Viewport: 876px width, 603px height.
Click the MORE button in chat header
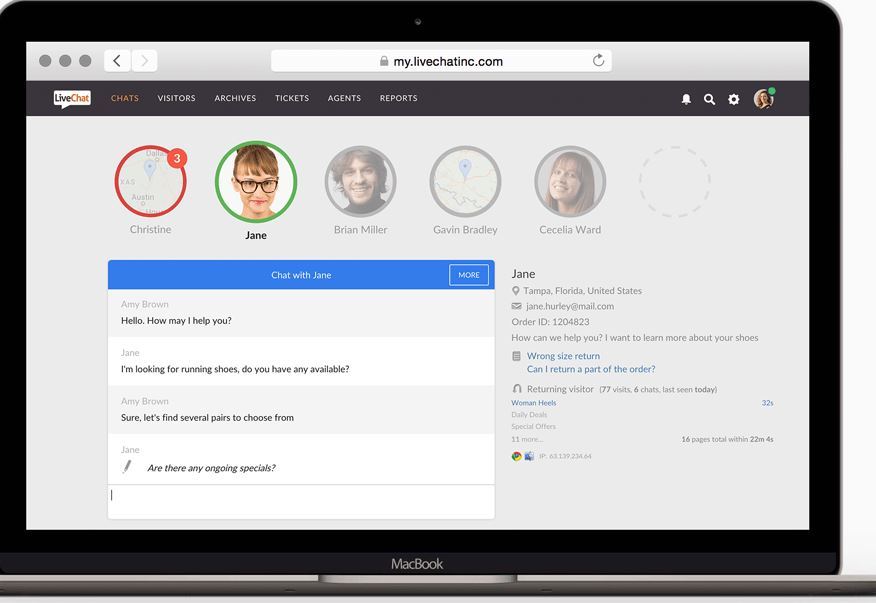[x=469, y=275]
